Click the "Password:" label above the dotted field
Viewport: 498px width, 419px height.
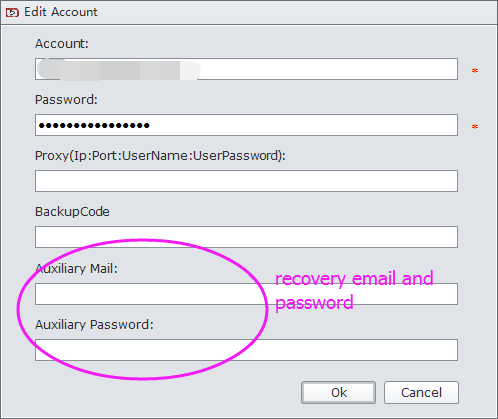click(x=66, y=100)
